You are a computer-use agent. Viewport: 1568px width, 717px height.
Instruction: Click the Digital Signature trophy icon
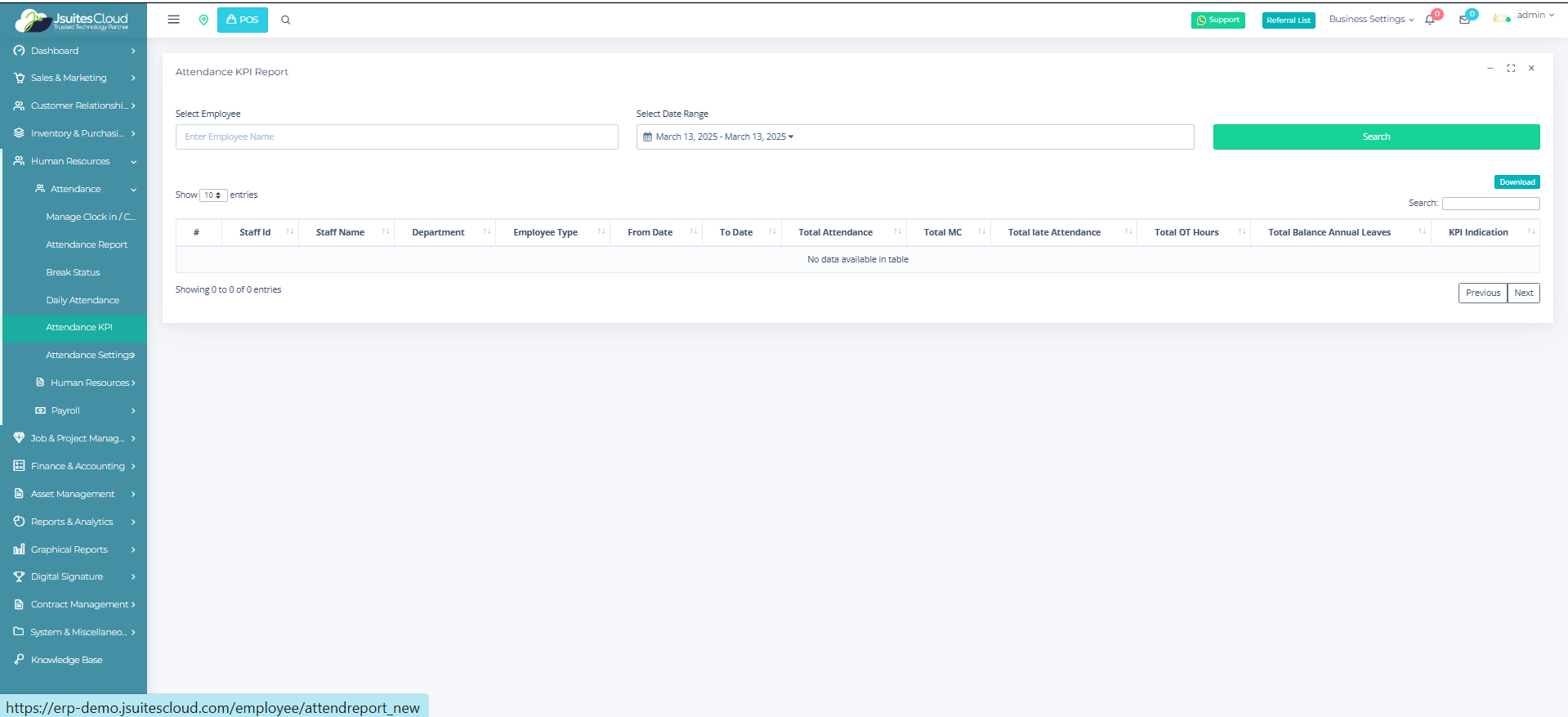pos(19,576)
